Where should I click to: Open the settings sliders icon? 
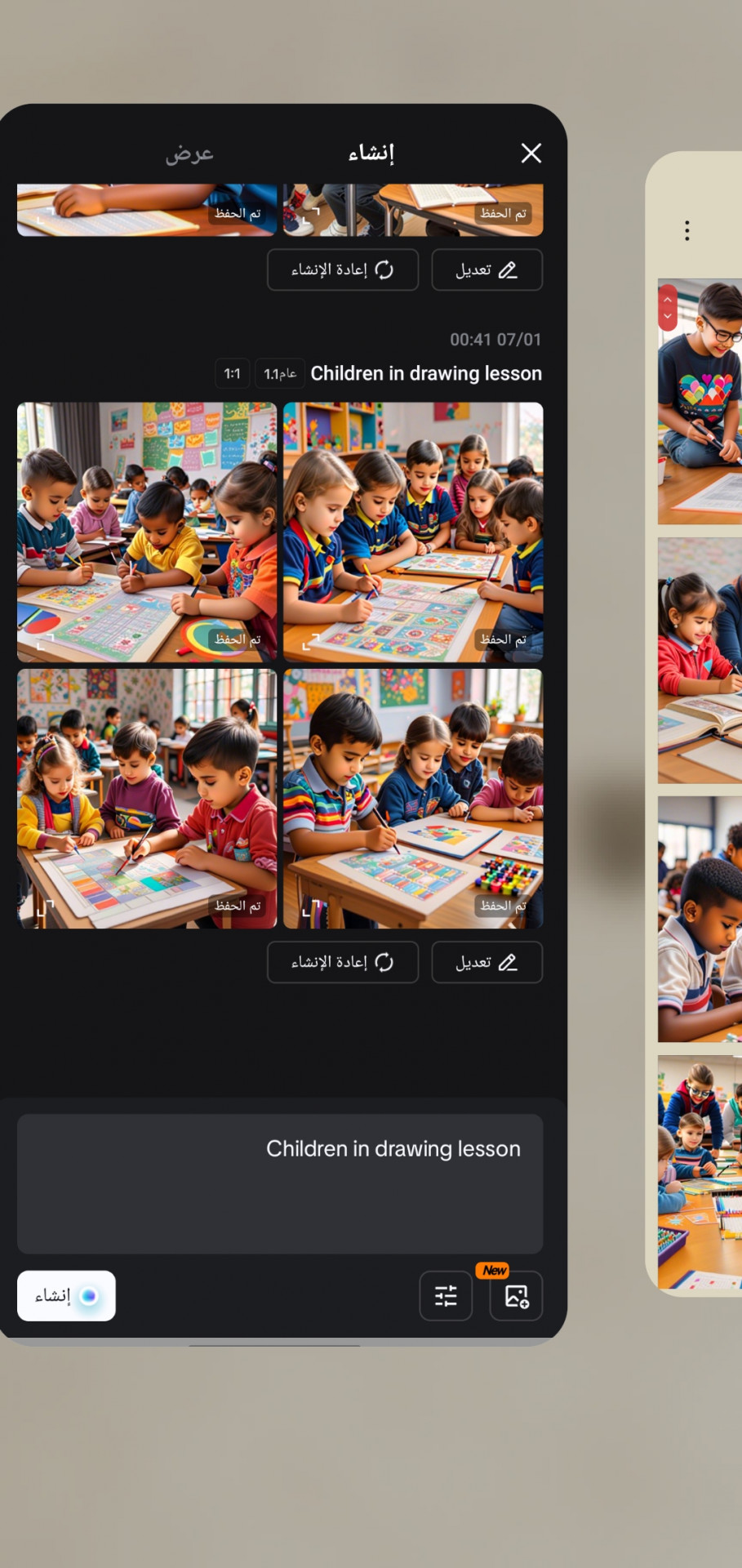[446, 1295]
